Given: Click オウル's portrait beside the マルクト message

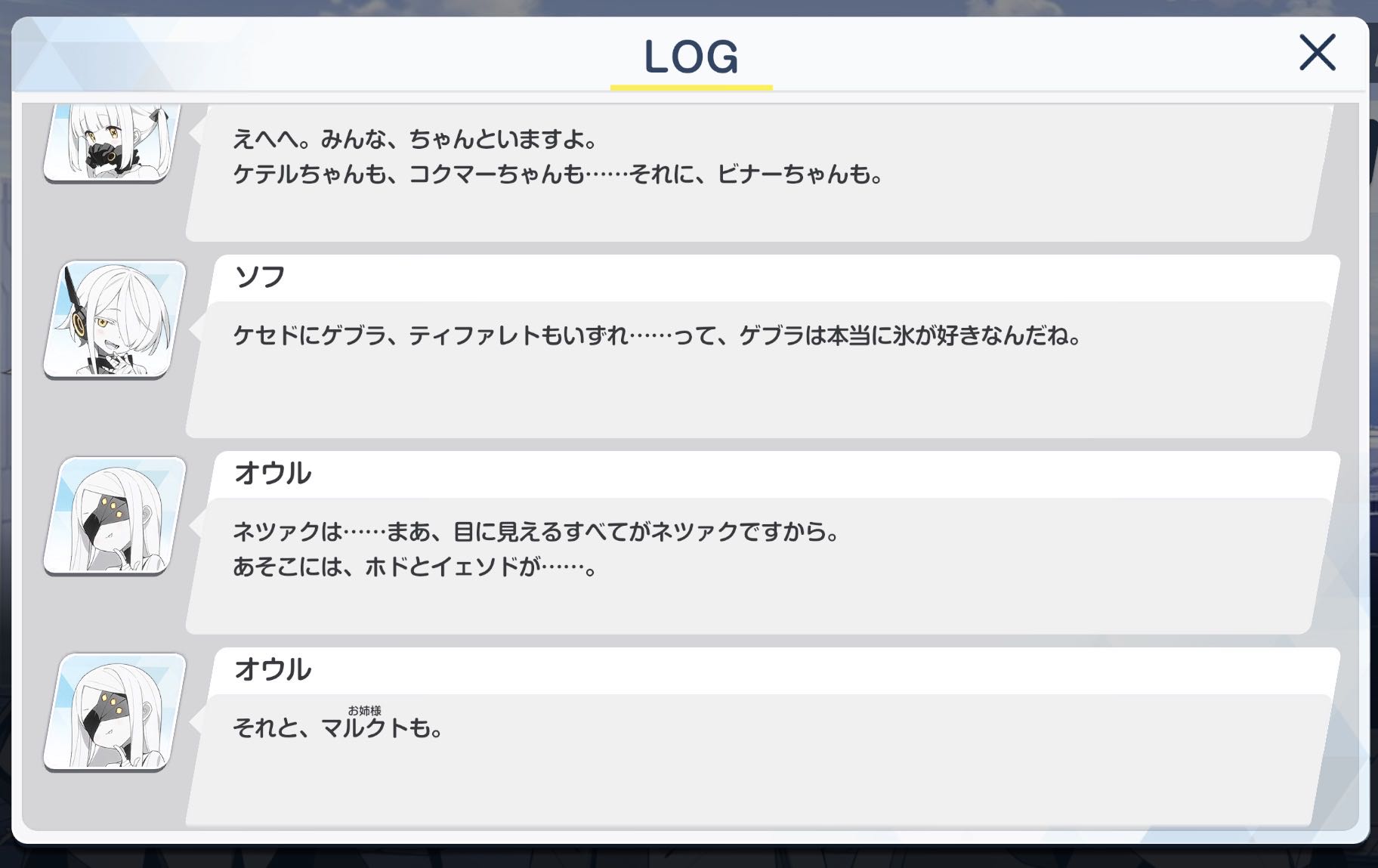Looking at the screenshot, I should (116, 712).
